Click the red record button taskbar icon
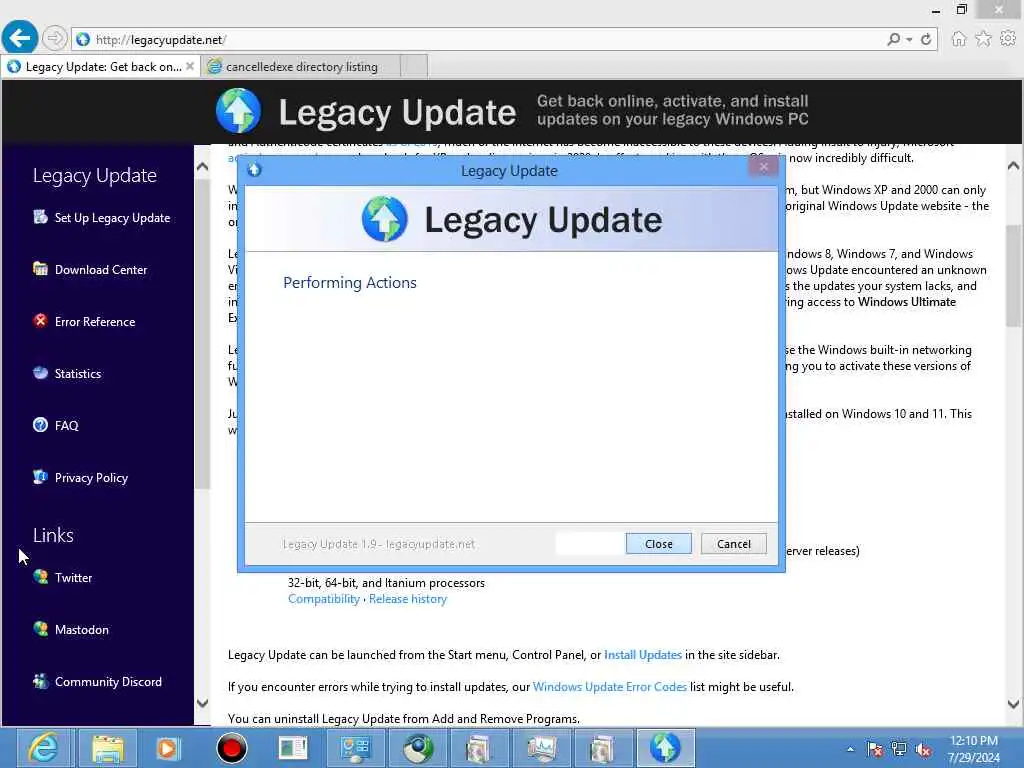Screen dimensions: 1024x768 coord(231,748)
